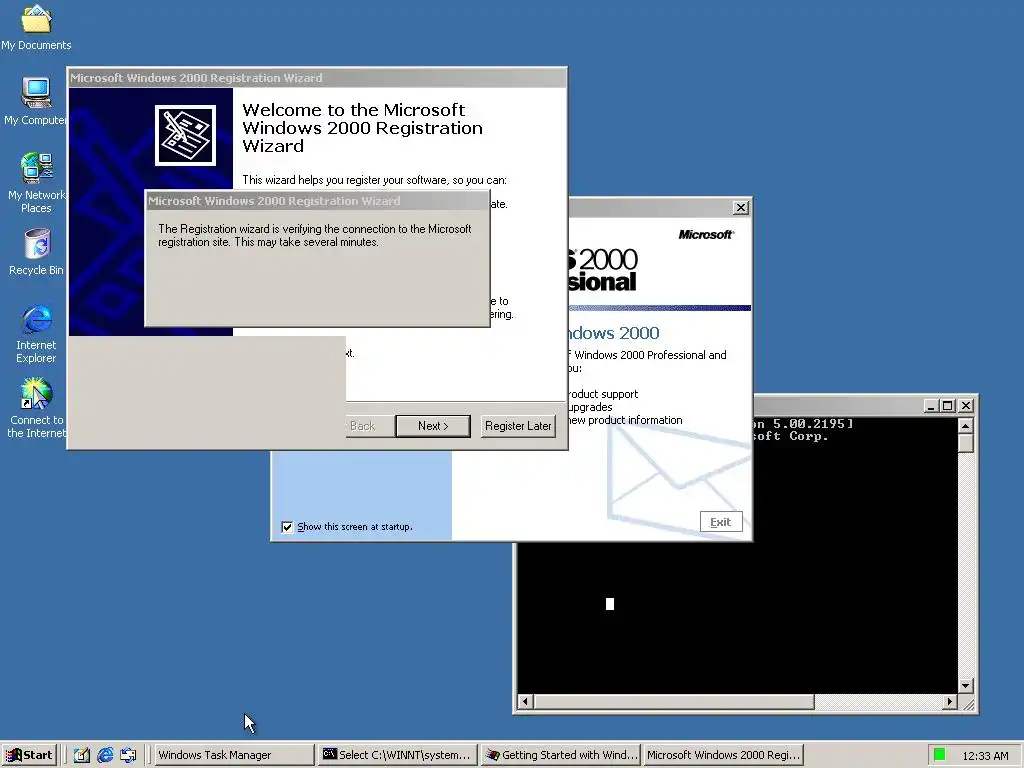Click "new product information" text

[625, 420]
